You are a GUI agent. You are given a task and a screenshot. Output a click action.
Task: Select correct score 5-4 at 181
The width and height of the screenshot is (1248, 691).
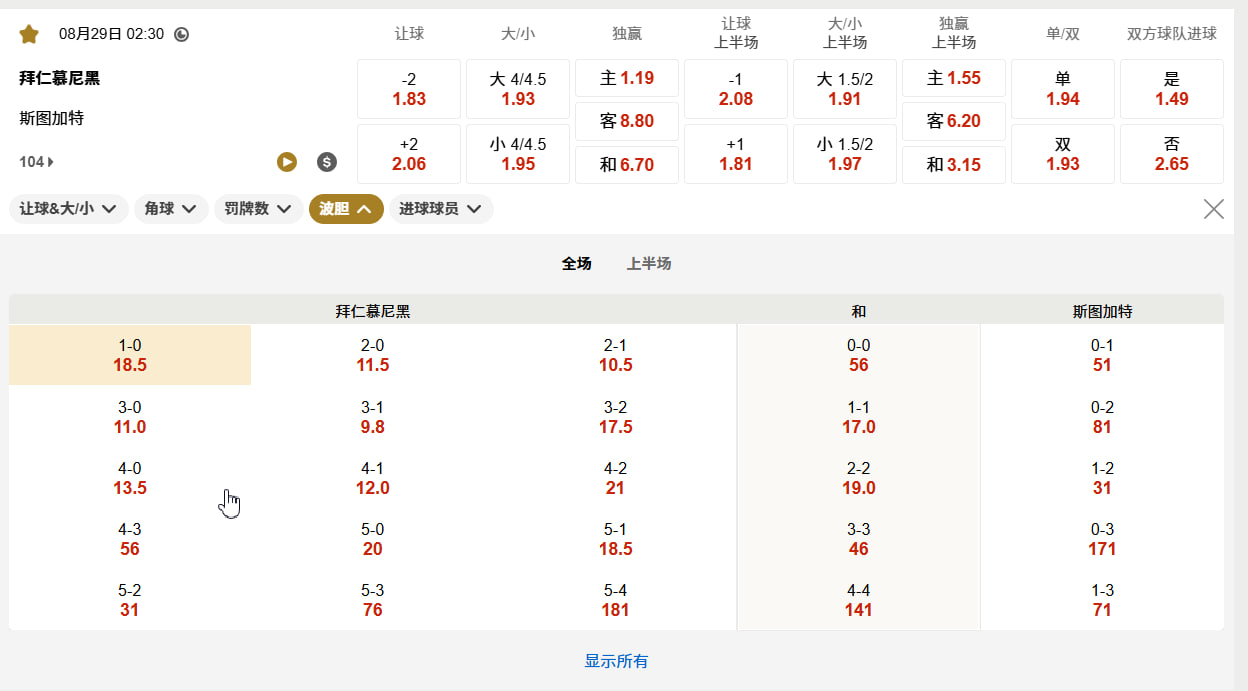click(x=616, y=600)
